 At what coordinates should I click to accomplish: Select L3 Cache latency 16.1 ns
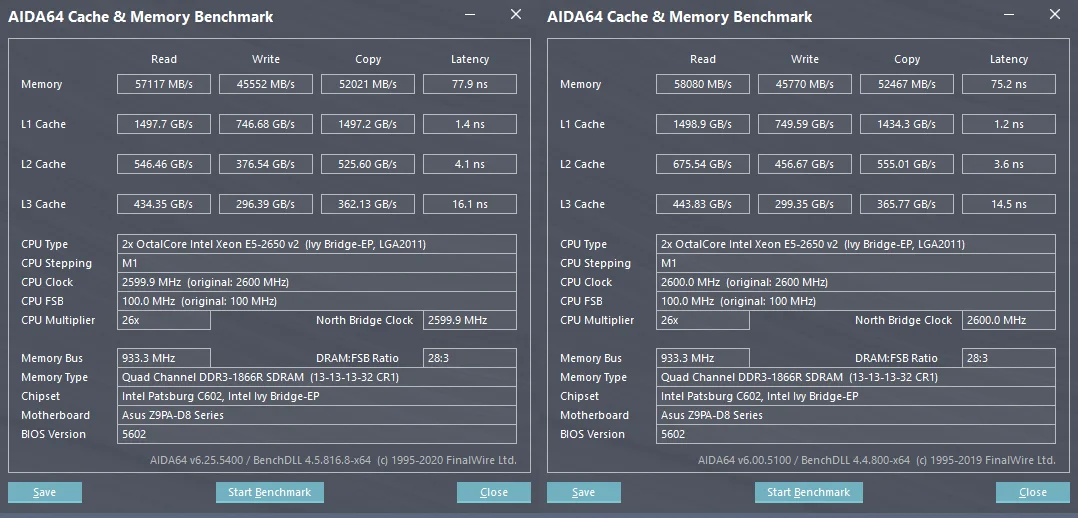click(x=470, y=204)
